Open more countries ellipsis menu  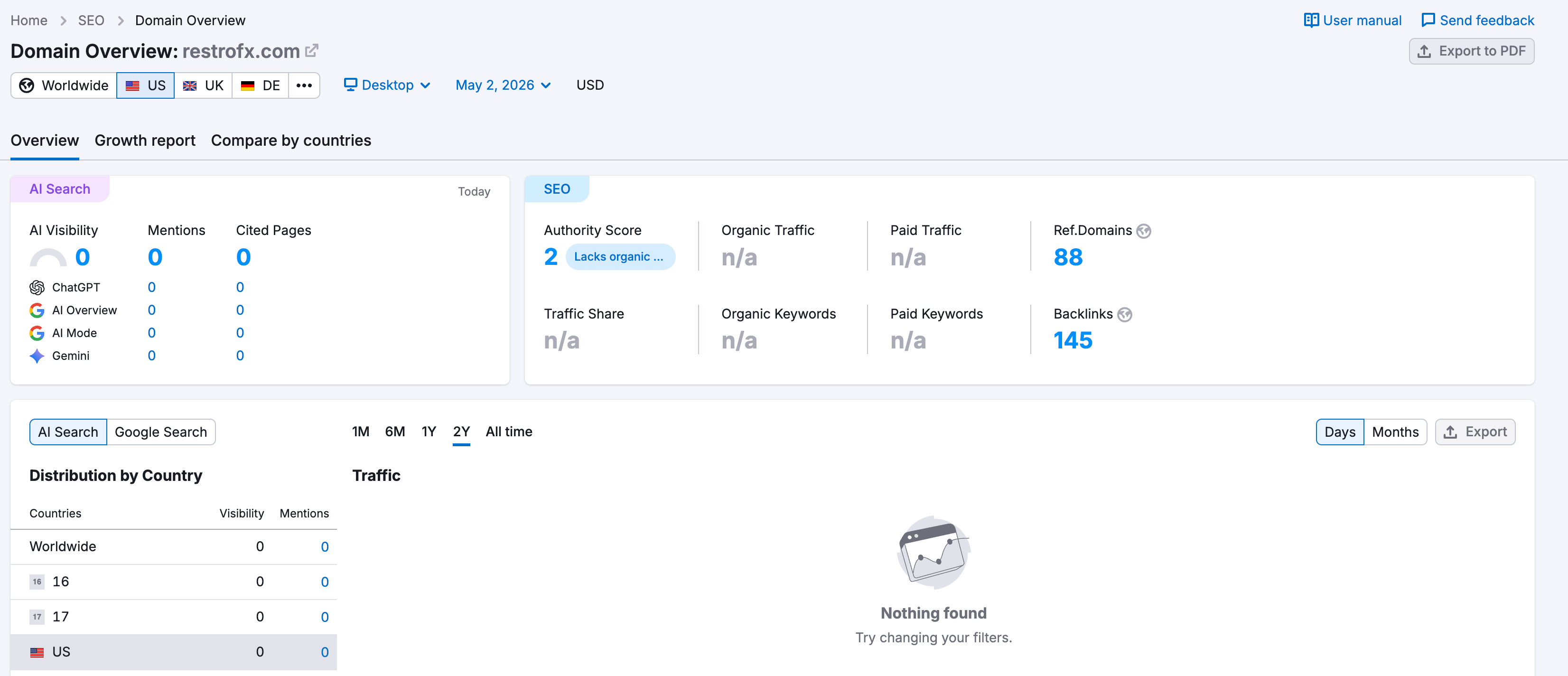point(304,85)
